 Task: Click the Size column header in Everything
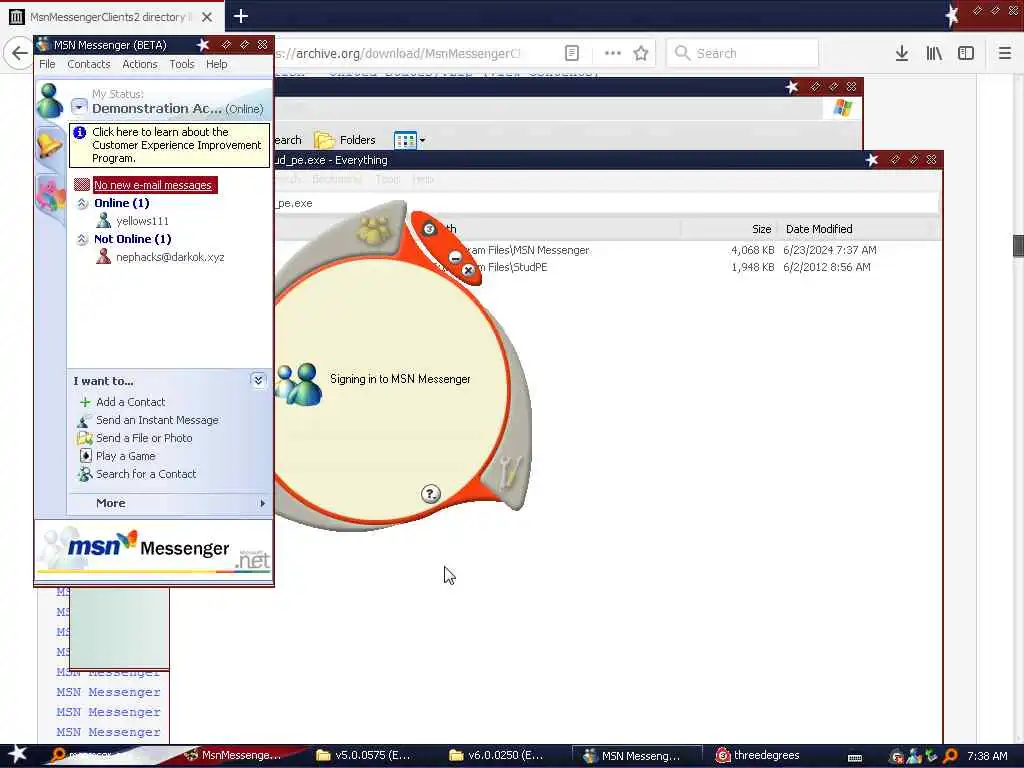728,229
